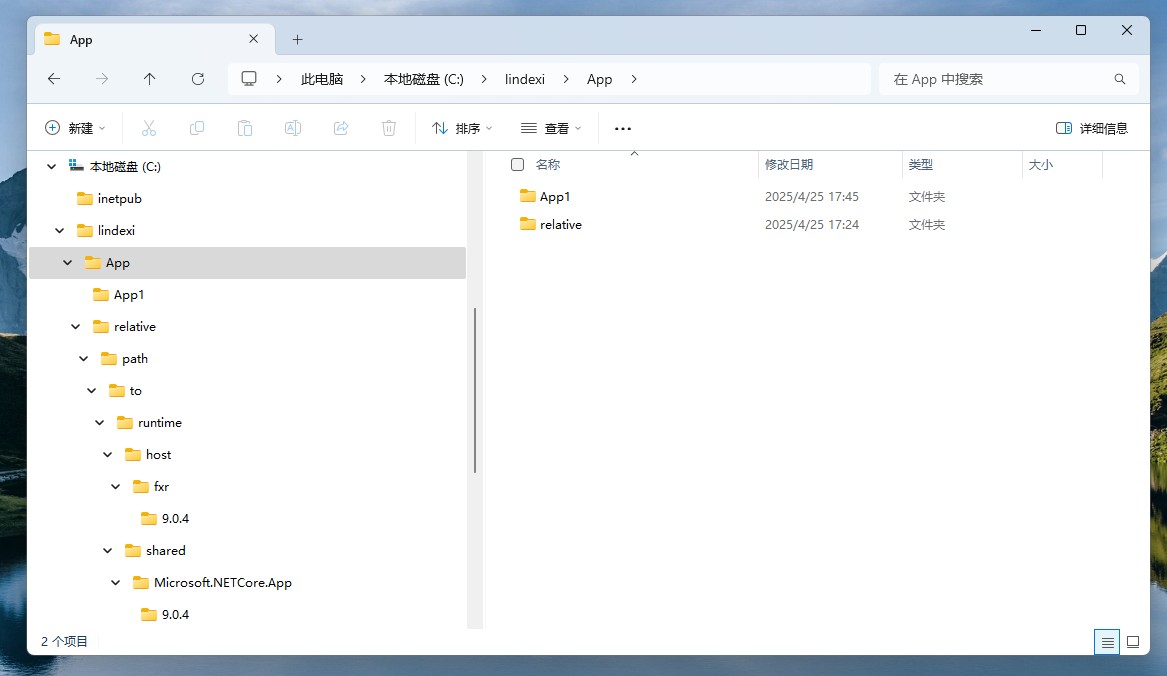Collapse the runtime folder in tree

click(x=100, y=423)
